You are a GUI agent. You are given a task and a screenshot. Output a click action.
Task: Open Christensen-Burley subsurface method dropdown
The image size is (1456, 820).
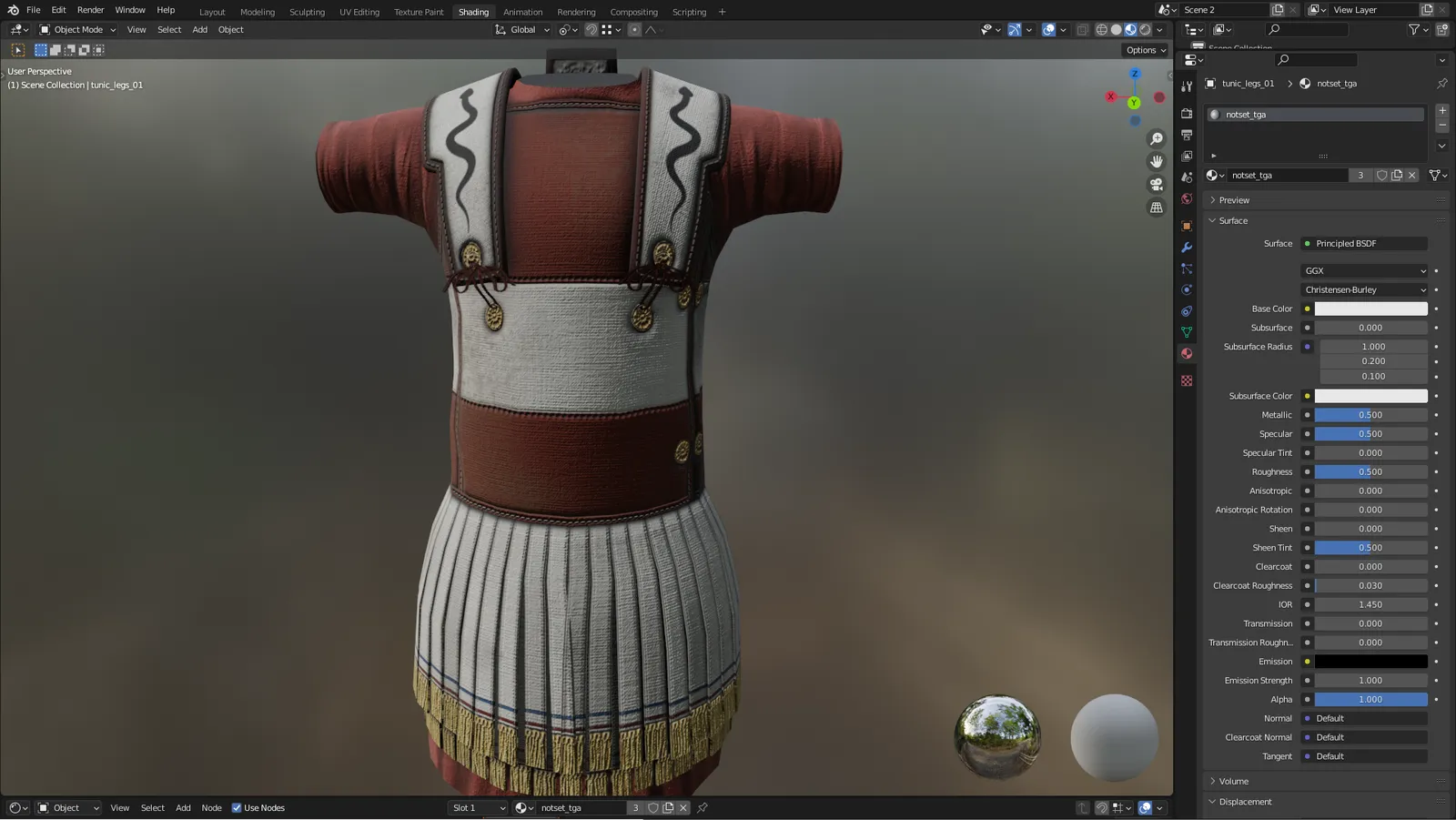point(1364,289)
